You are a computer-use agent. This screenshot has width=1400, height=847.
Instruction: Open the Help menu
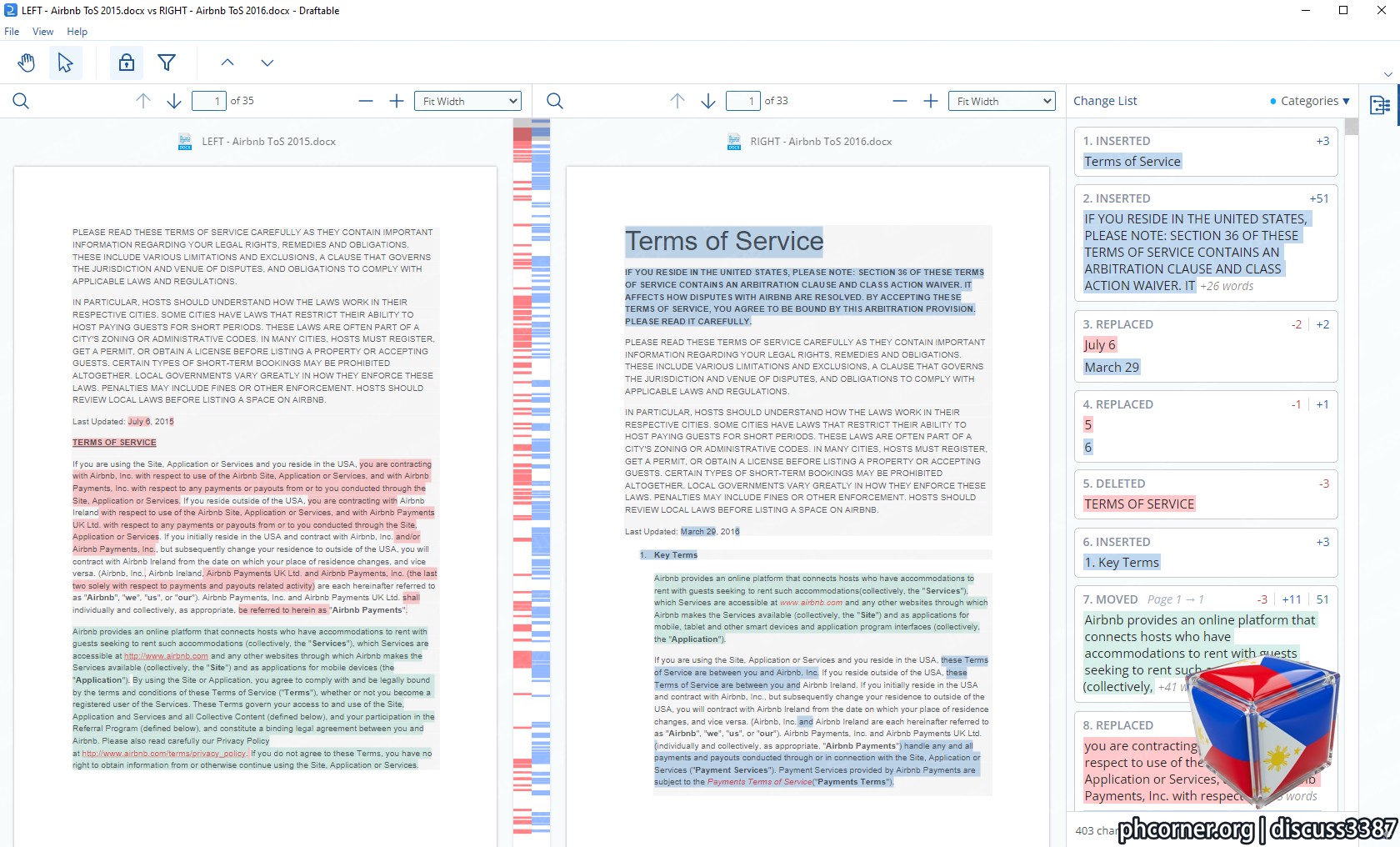[x=77, y=32]
